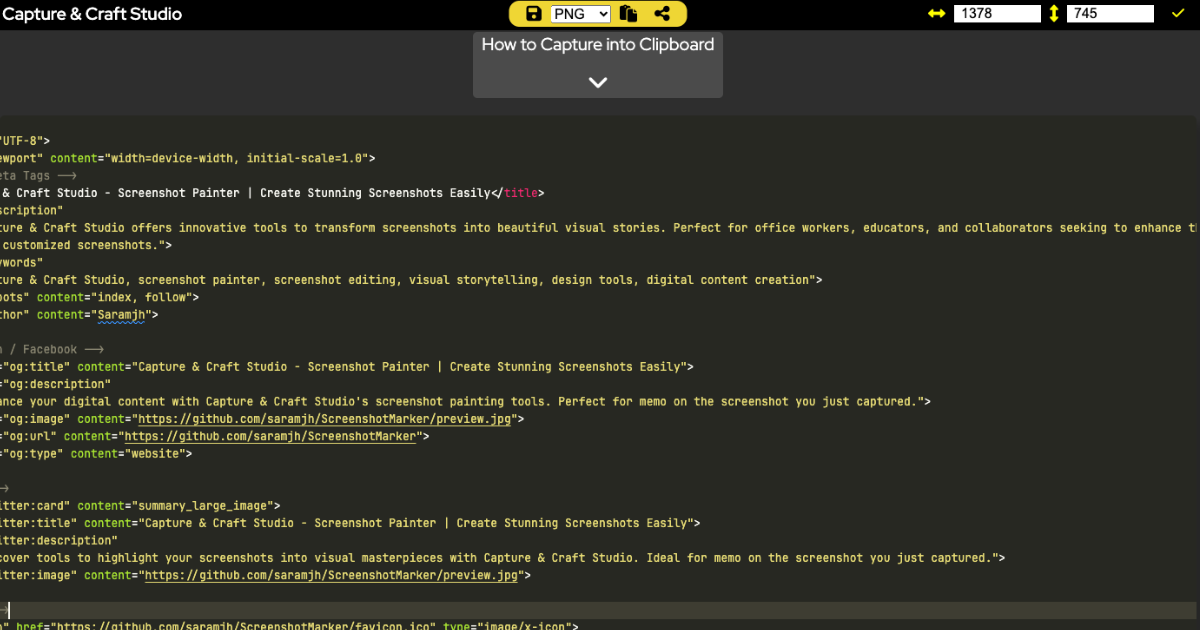The width and height of the screenshot is (1200, 630).
Task: Focus the width field showing 1378
Action: click(997, 14)
